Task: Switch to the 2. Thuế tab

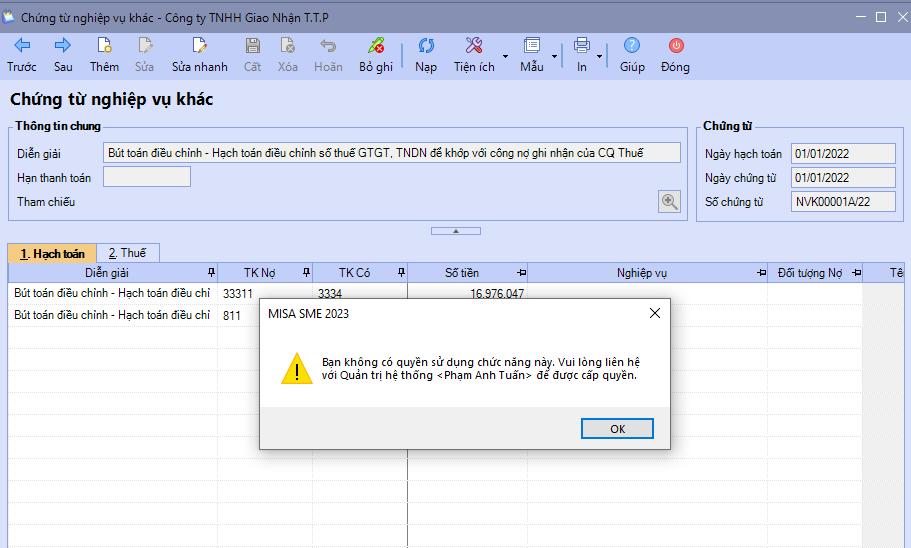Action: coord(127,253)
